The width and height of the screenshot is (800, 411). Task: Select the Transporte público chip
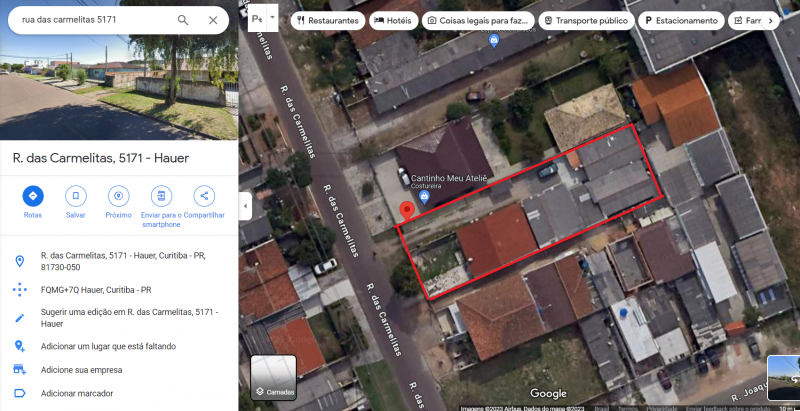[586, 21]
